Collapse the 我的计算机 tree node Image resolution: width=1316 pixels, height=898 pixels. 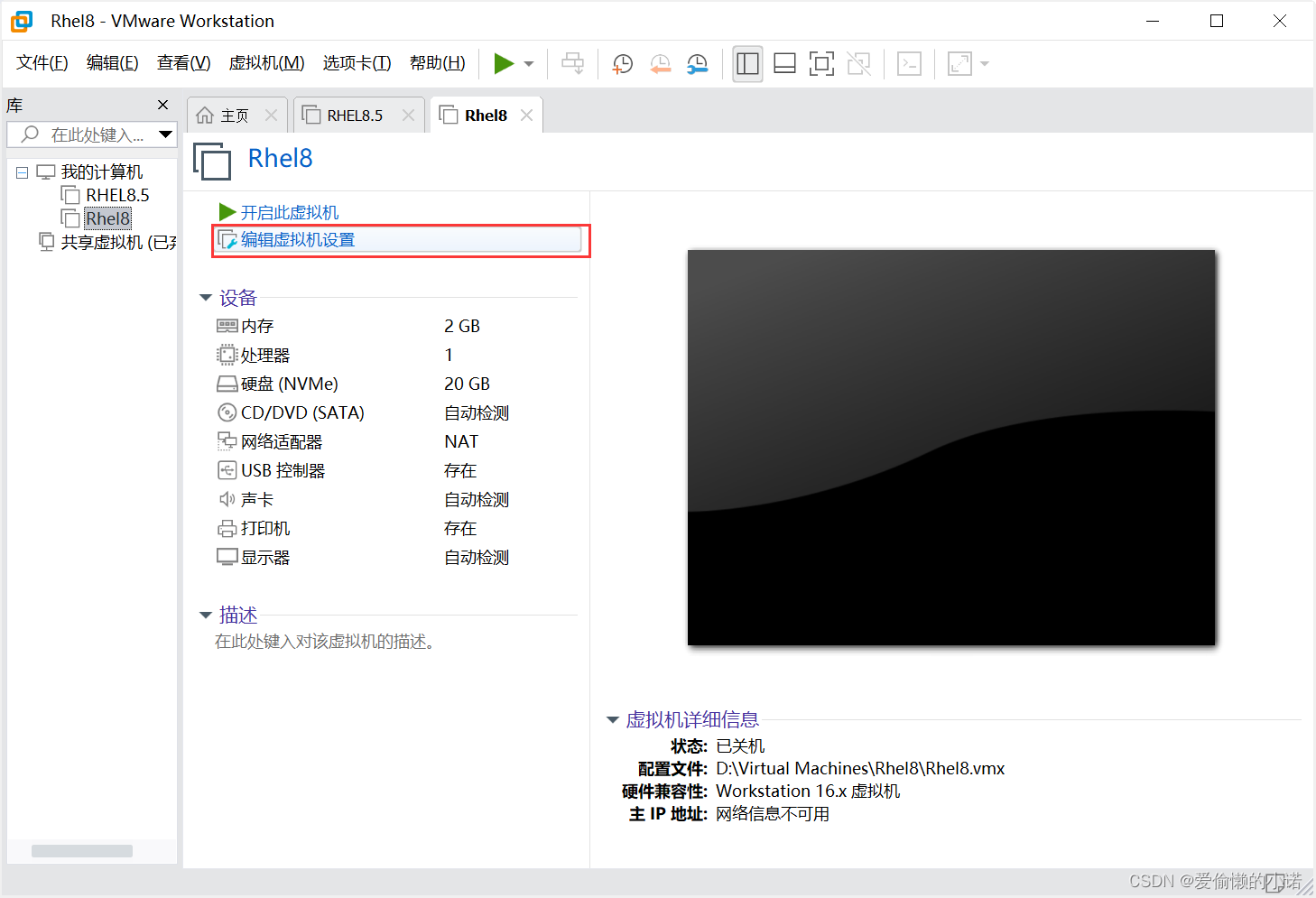(23, 172)
